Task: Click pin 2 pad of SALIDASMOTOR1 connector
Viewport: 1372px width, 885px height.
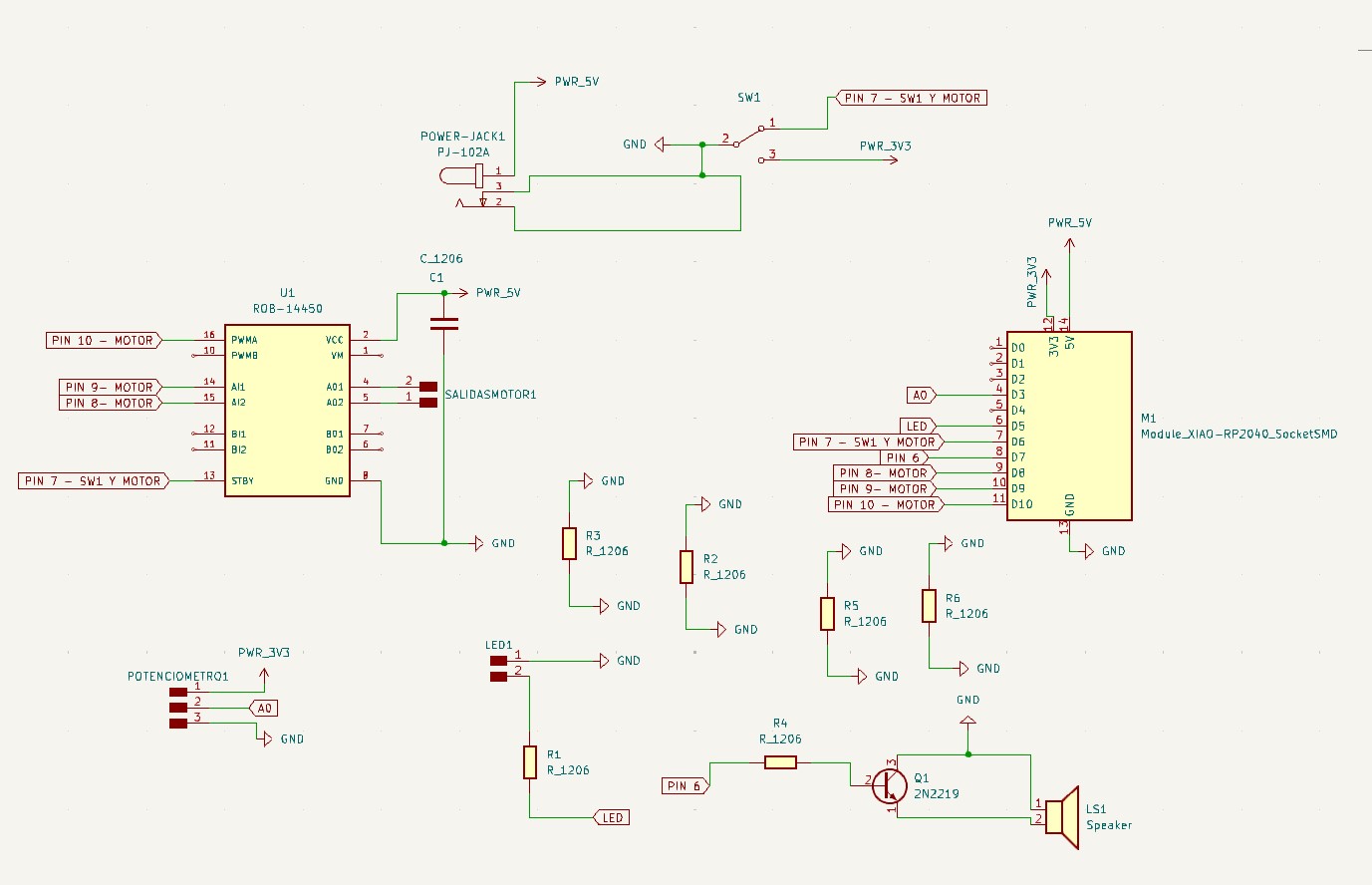Action: pyautogui.click(x=428, y=387)
